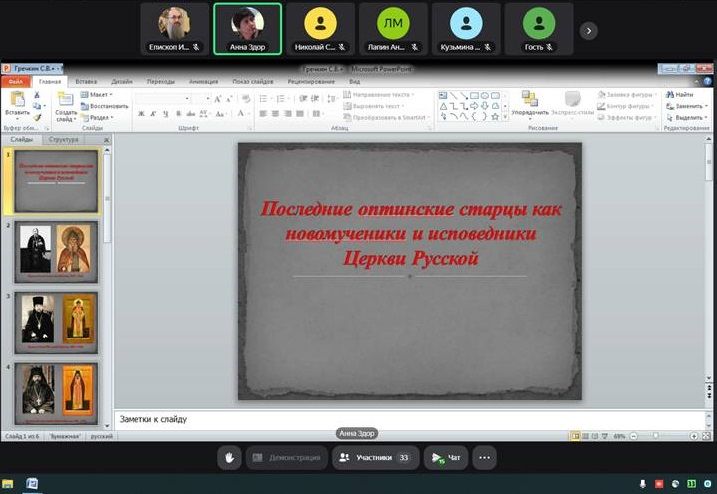This screenshot has height=494, width=717.
Task: Click the Восстановить button
Action: (108, 105)
